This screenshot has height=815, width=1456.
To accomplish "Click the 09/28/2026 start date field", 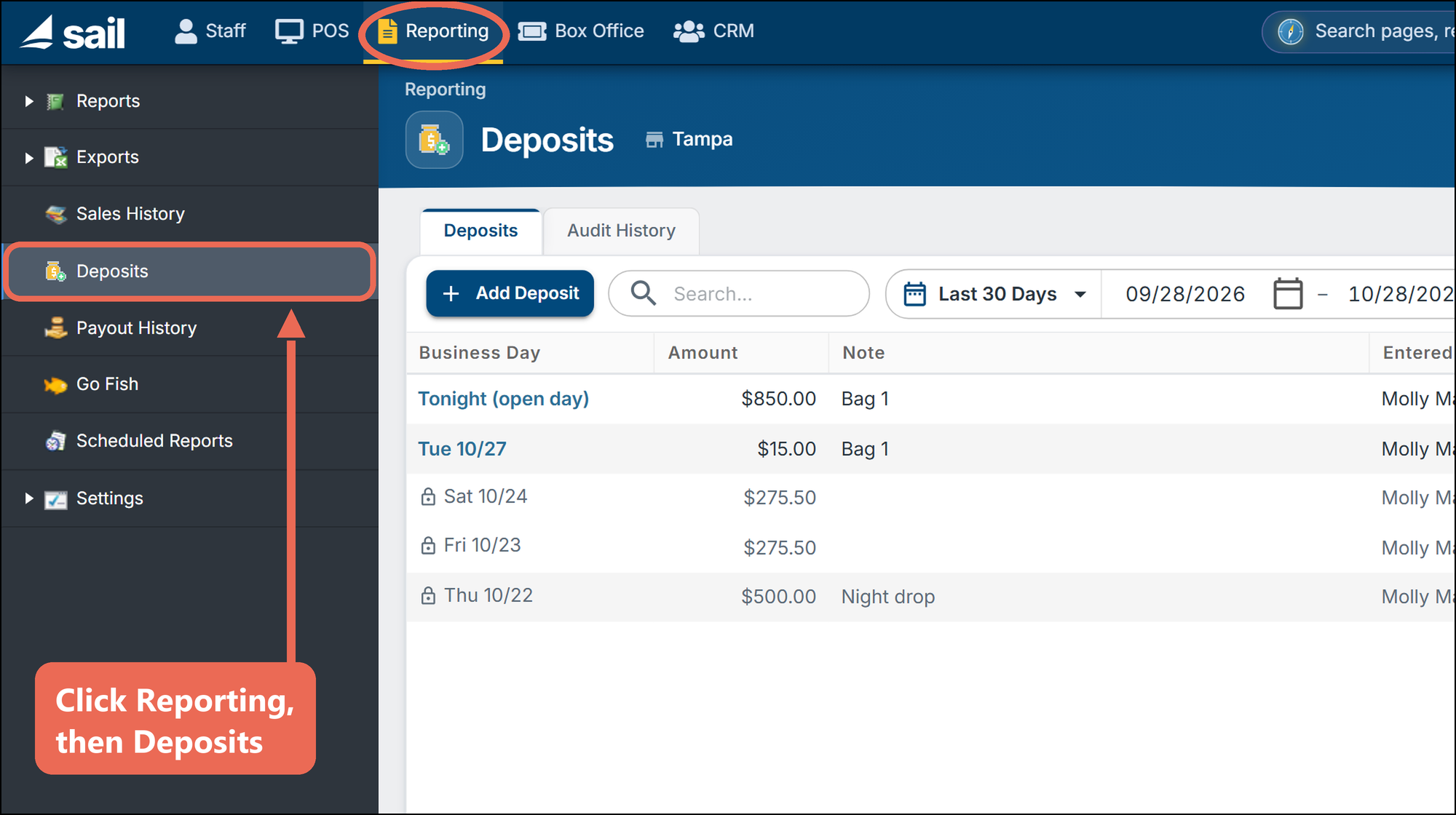I will (1185, 294).
